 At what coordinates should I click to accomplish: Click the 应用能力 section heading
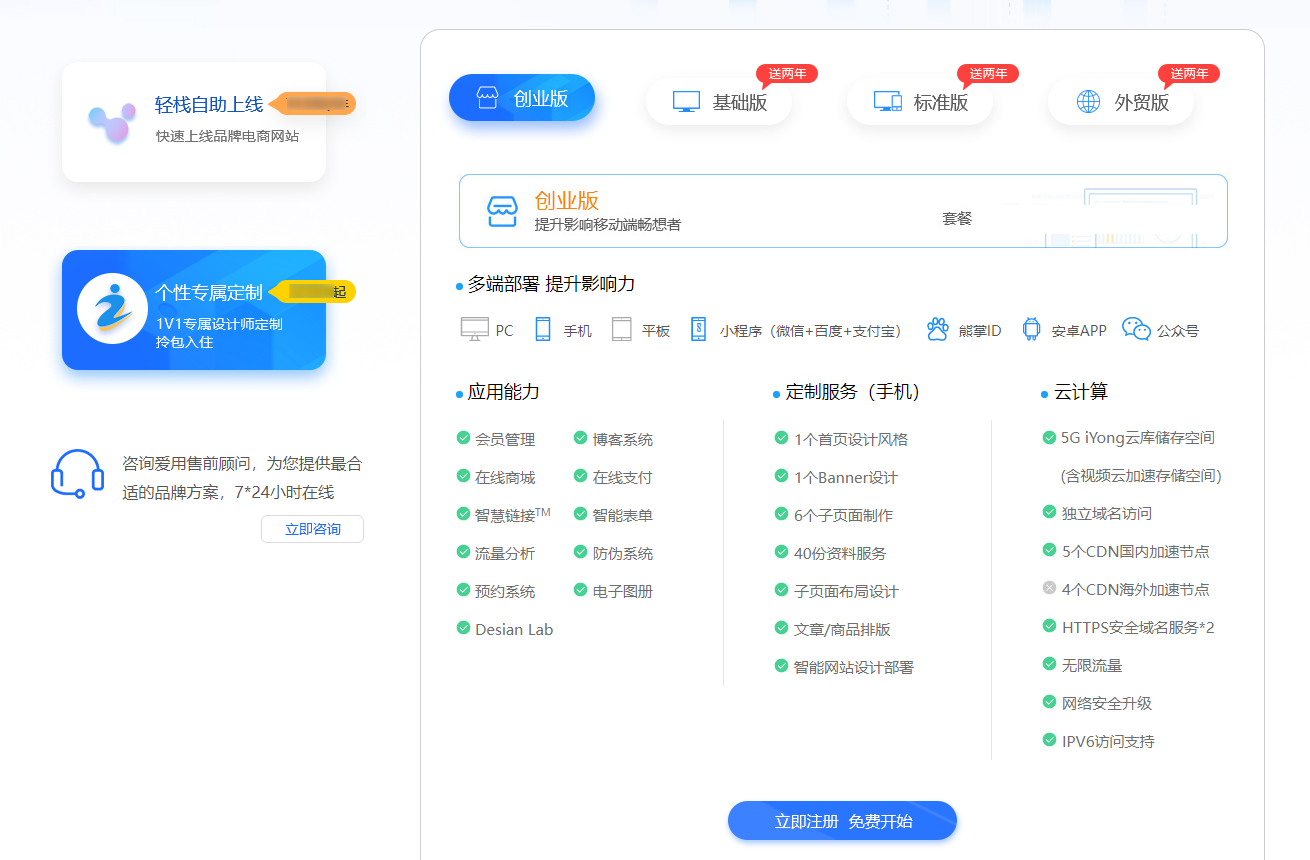click(504, 392)
